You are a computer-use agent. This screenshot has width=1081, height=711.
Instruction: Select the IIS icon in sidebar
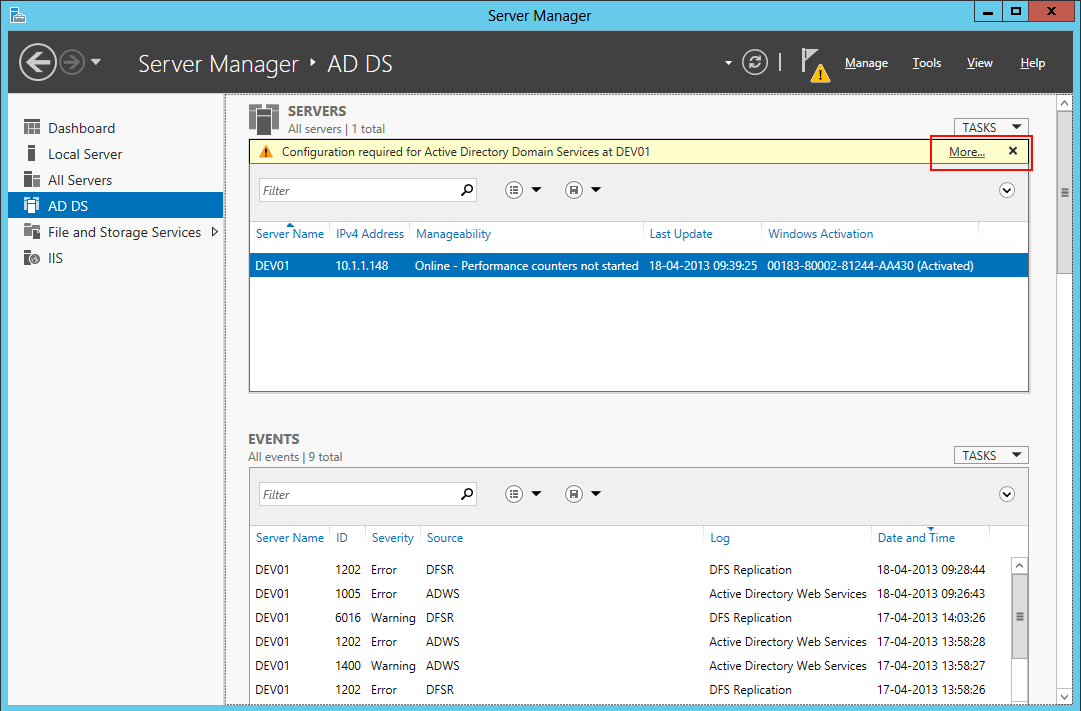[x=32, y=258]
